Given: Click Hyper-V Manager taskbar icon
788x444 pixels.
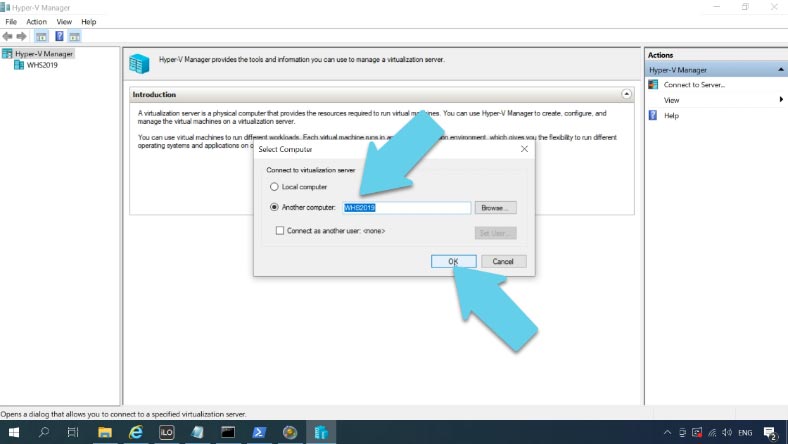Looking at the screenshot, I should [x=321, y=432].
